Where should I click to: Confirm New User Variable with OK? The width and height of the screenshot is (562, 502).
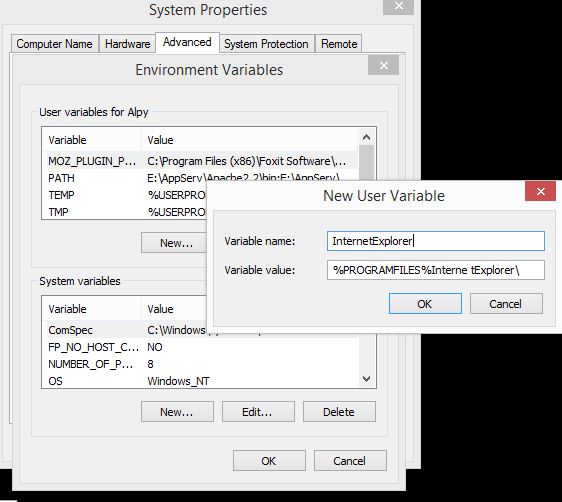[425, 303]
